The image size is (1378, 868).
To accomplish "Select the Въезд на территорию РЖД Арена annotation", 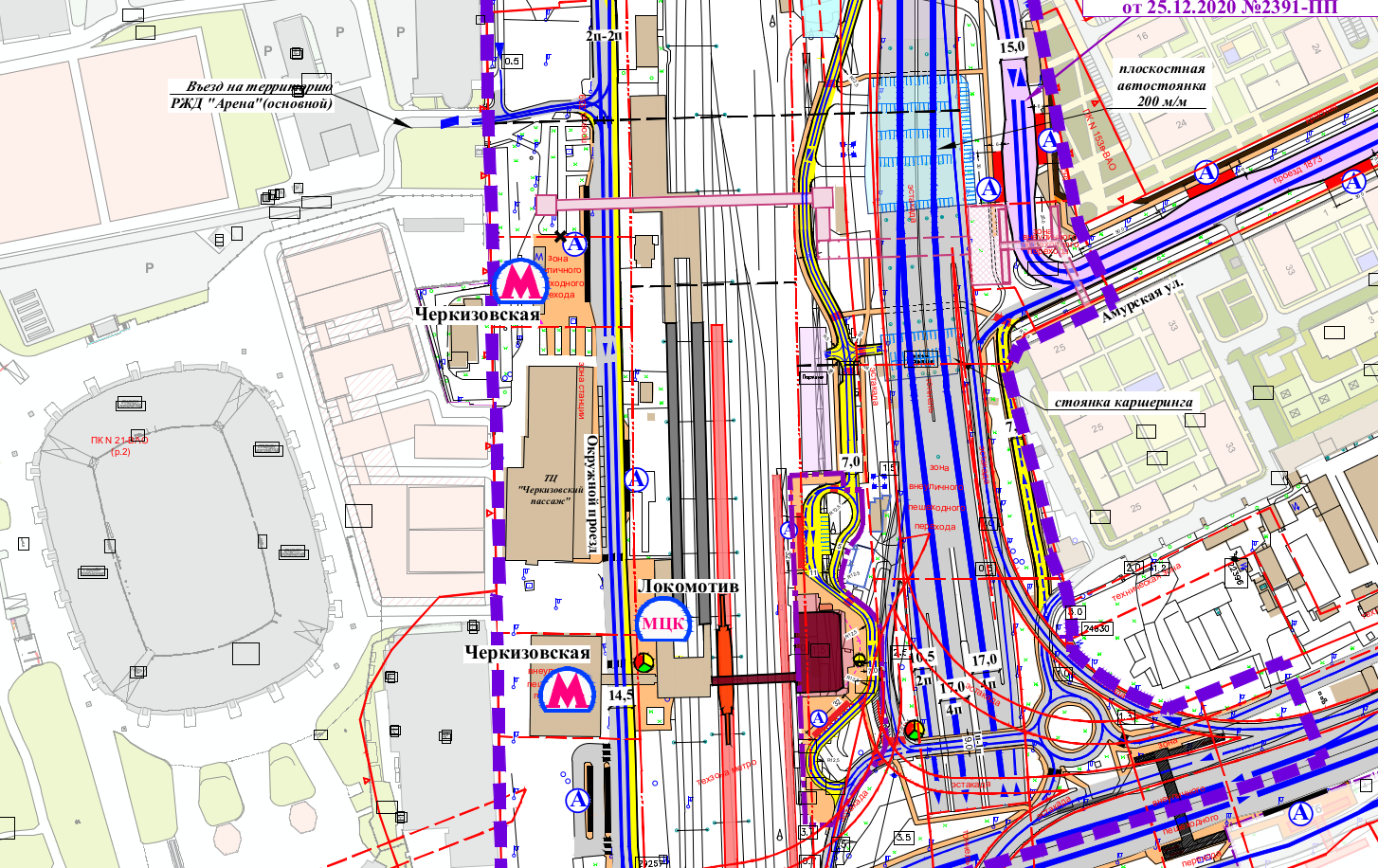I will tap(252, 95).
